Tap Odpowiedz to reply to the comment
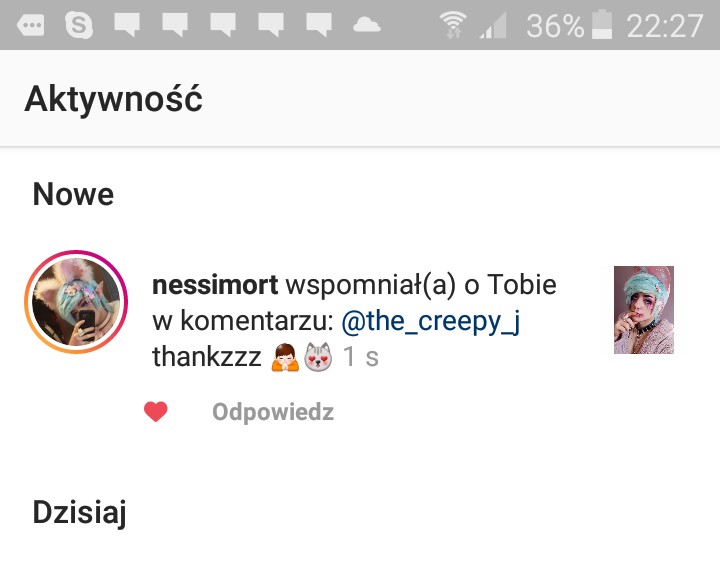 coord(273,412)
